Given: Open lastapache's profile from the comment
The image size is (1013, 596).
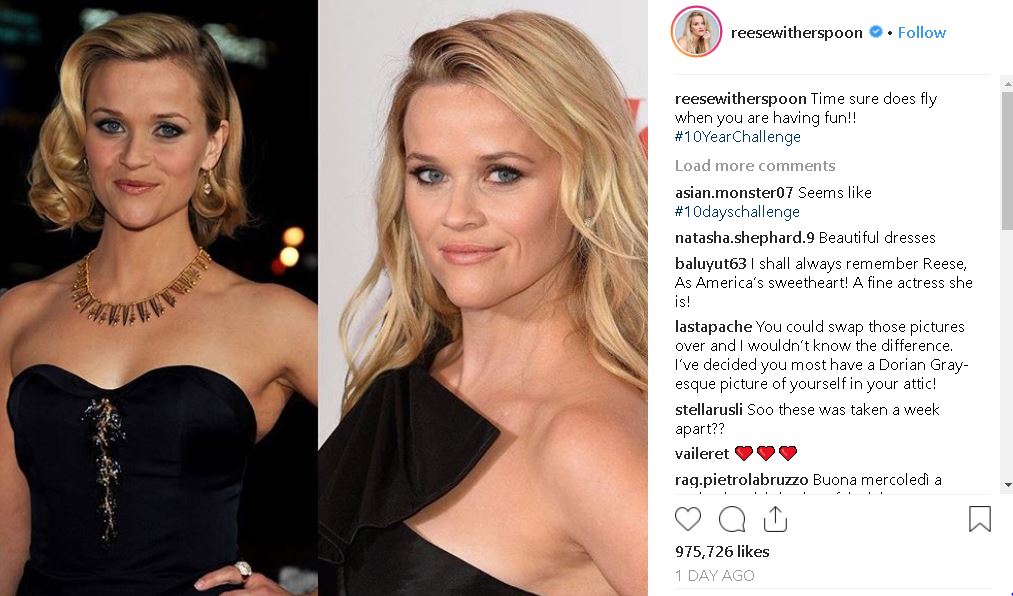Looking at the screenshot, I should click(x=713, y=327).
